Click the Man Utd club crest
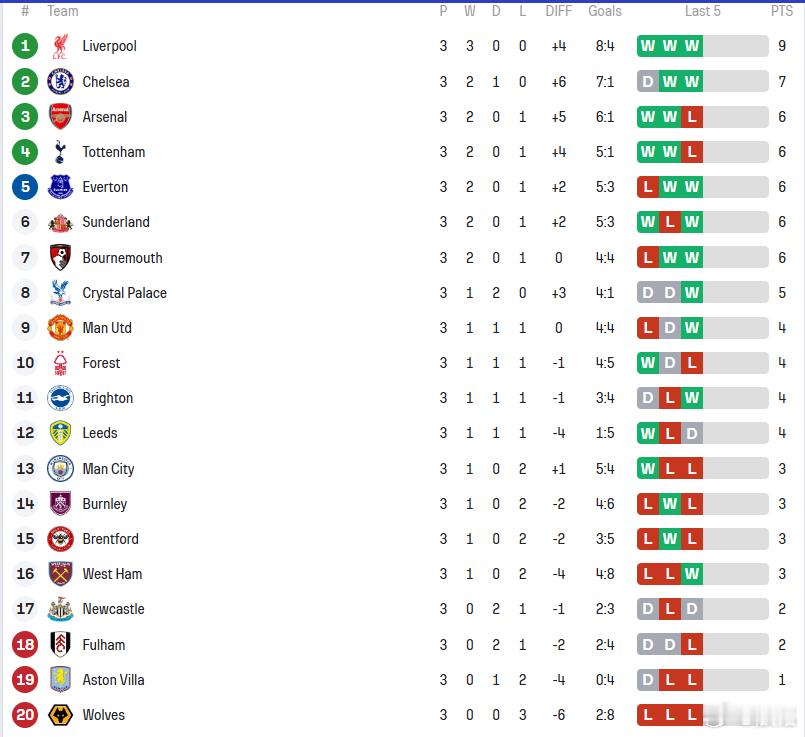This screenshot has height=737, width=805. [x=60, y=327]
